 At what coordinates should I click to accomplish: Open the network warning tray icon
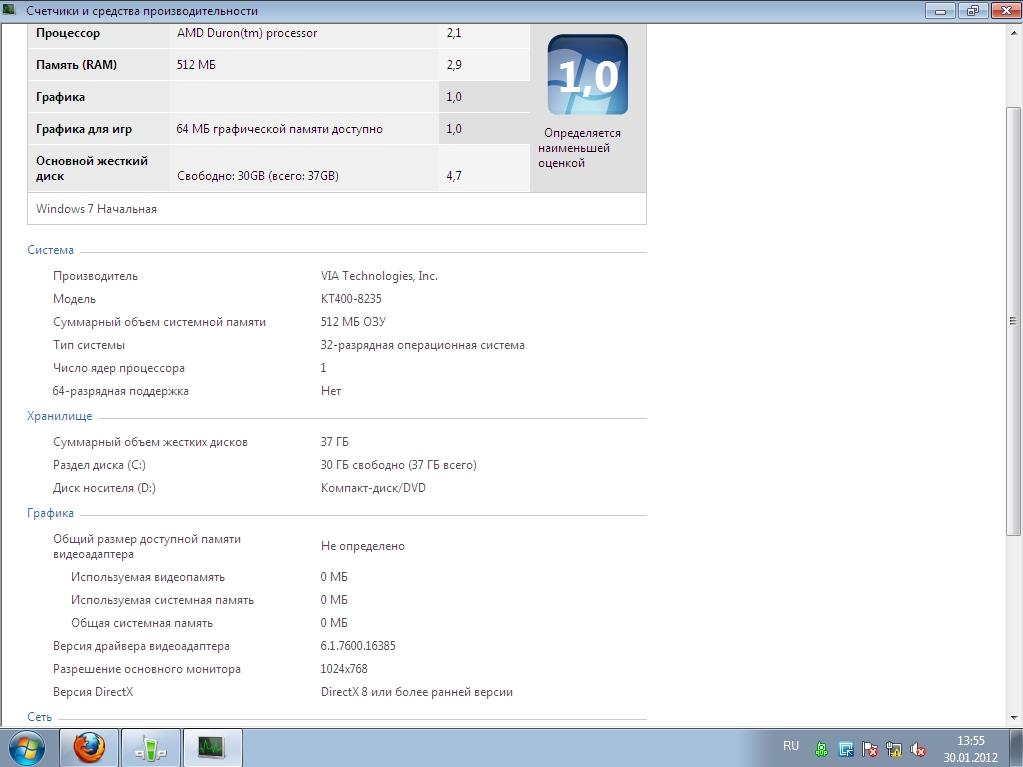point(894,749)
